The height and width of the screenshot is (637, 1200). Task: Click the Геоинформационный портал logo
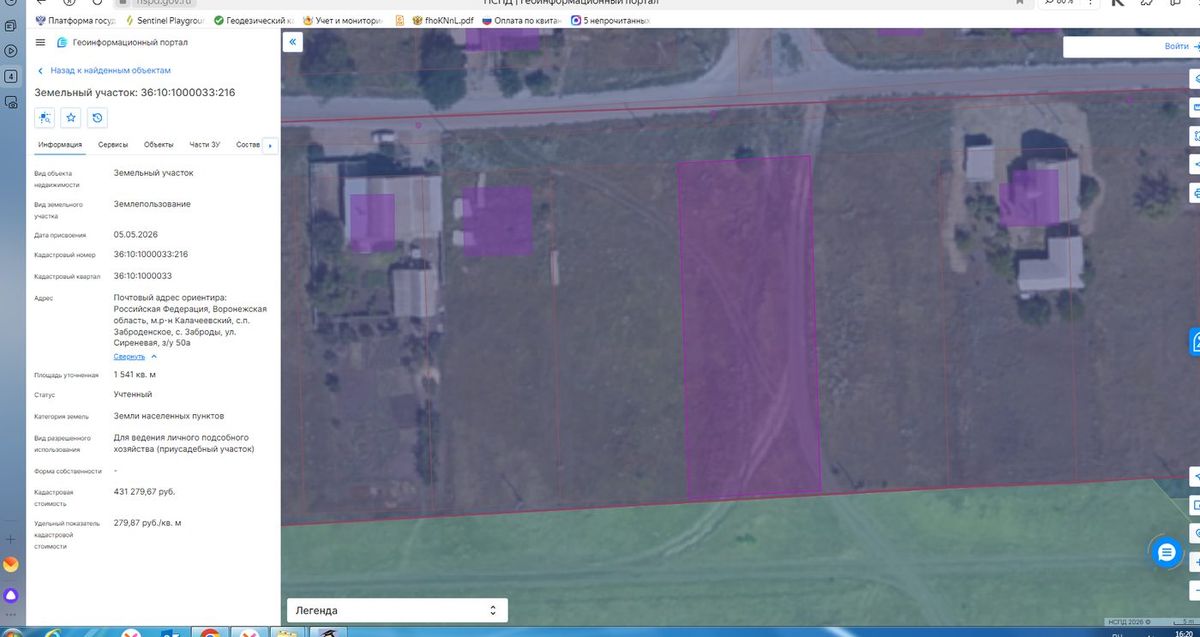coord(122,42)
